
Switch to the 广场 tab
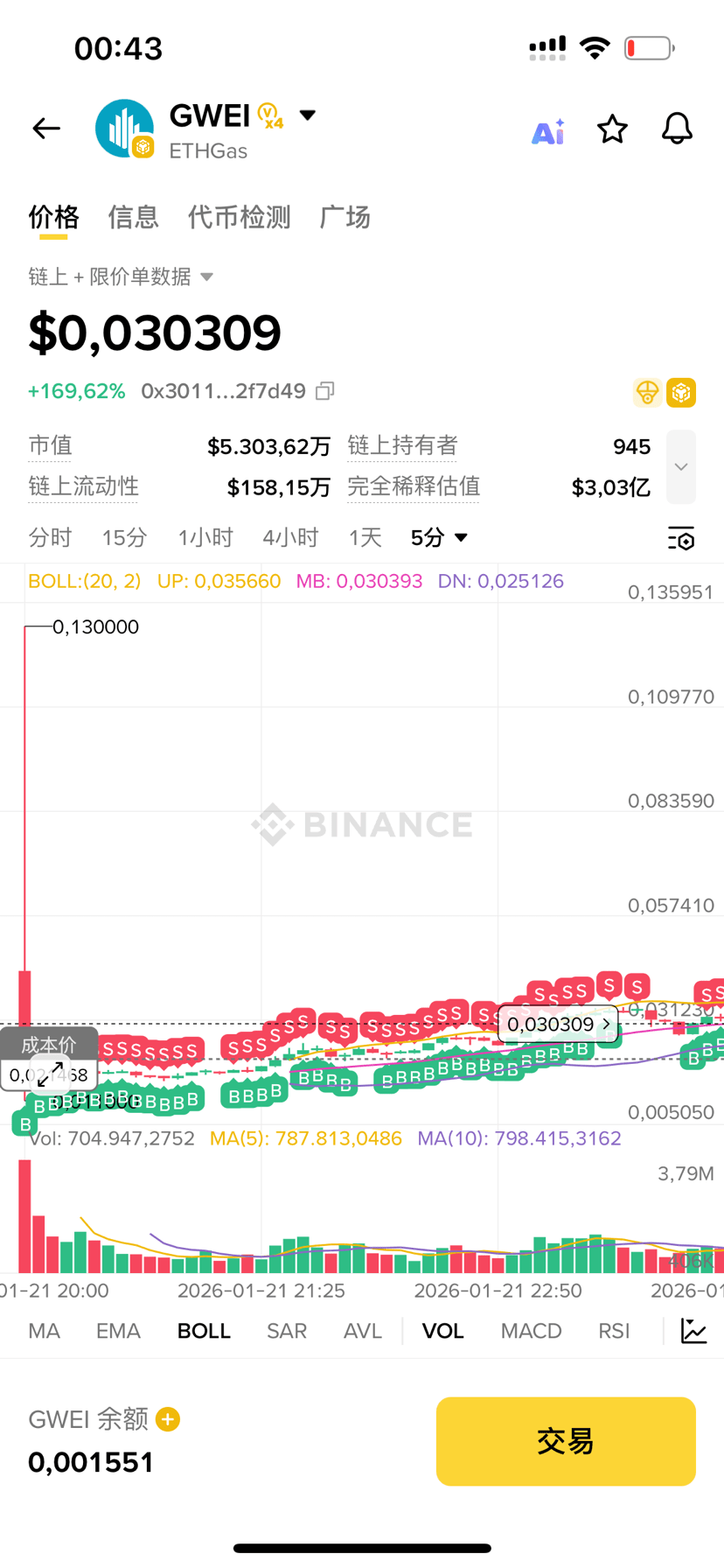point(345,217)
